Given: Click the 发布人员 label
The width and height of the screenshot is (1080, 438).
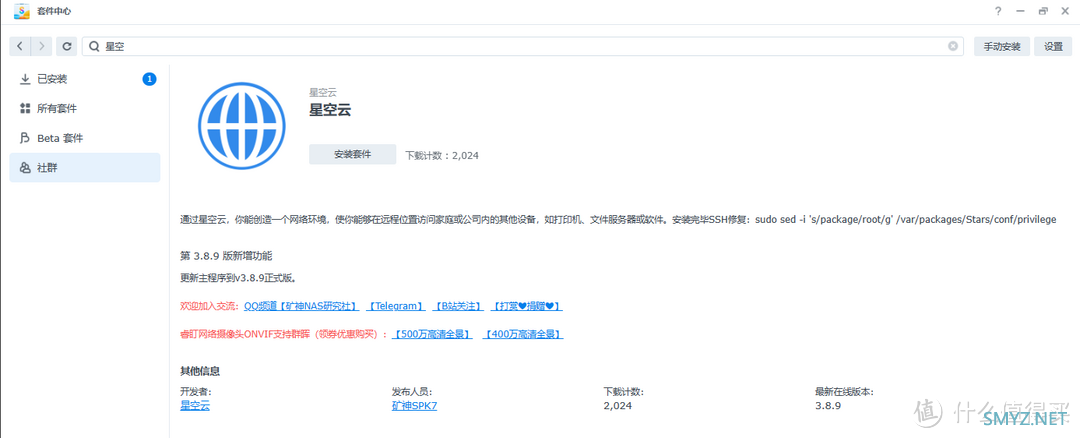Looking at the screenshot, I should point(412,392).
